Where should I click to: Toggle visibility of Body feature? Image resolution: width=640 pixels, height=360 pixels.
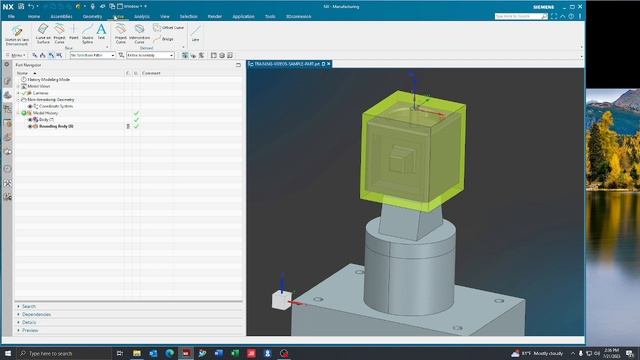point(30,120)
